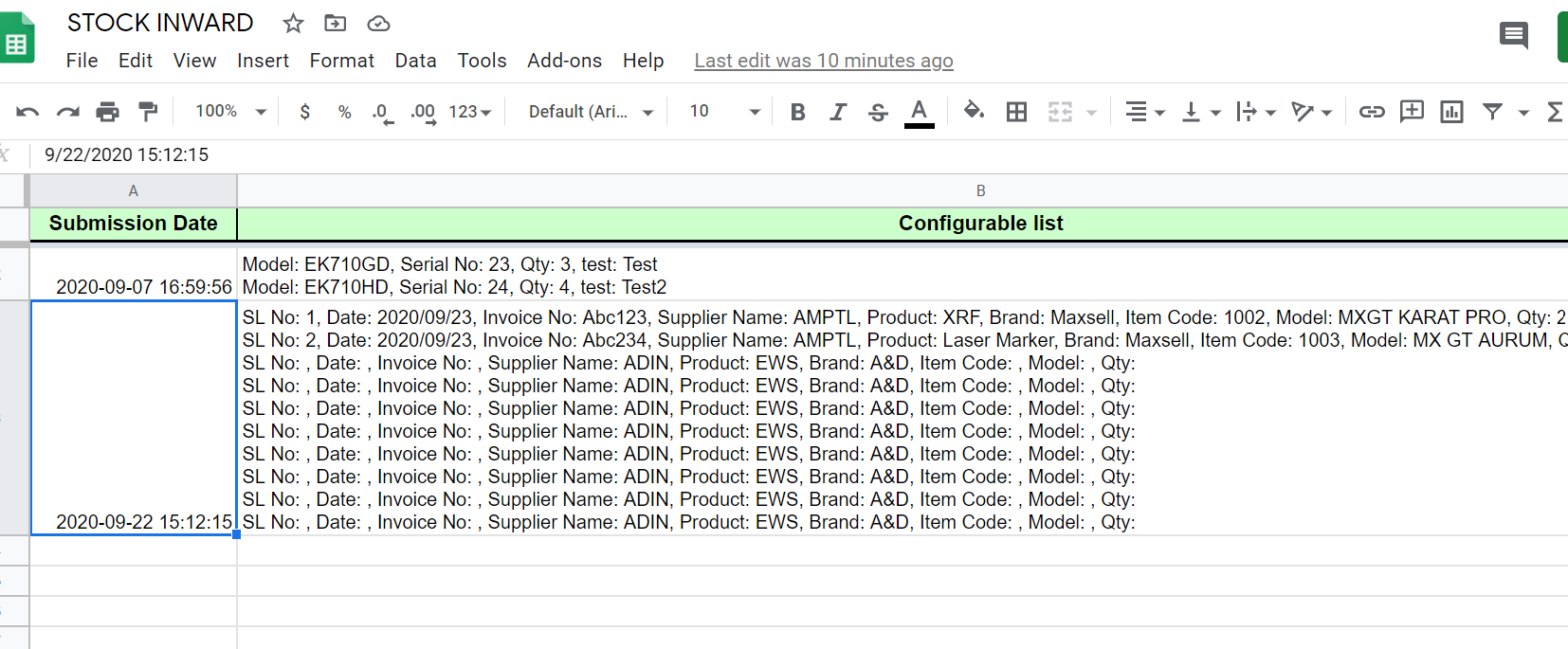Image resolution: width=1568 pixels, height=649 pixels.
Task: Select the 2020-09-07 16:59:56 cell
Action: pyautogui.click(x=134, y=274)
